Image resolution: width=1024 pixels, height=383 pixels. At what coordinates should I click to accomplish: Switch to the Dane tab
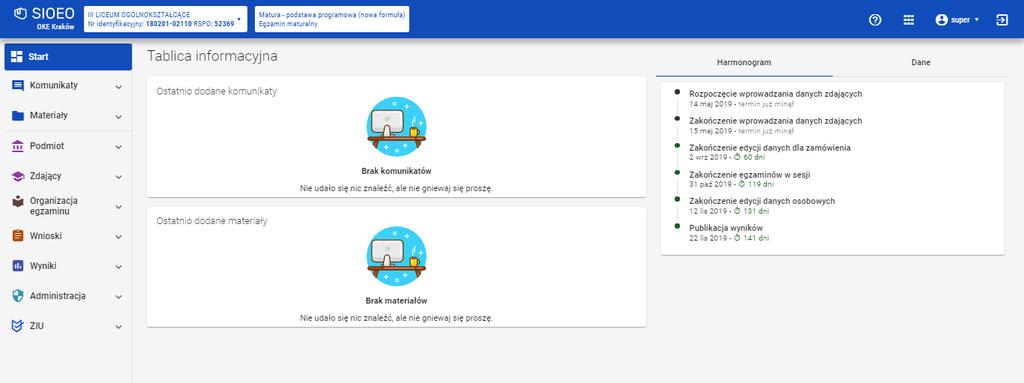point(921,63)
